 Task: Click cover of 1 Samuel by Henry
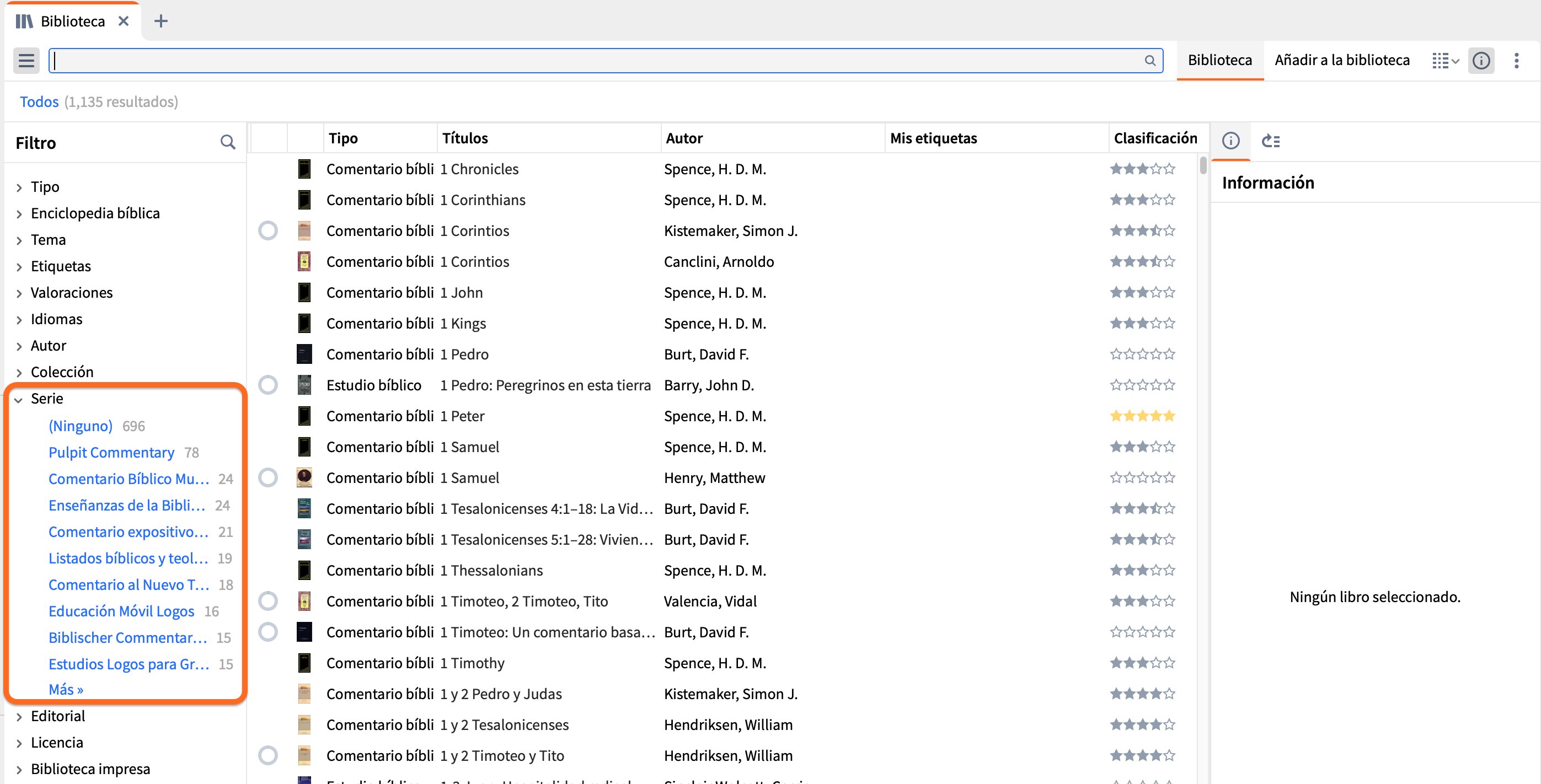(304, 477)
